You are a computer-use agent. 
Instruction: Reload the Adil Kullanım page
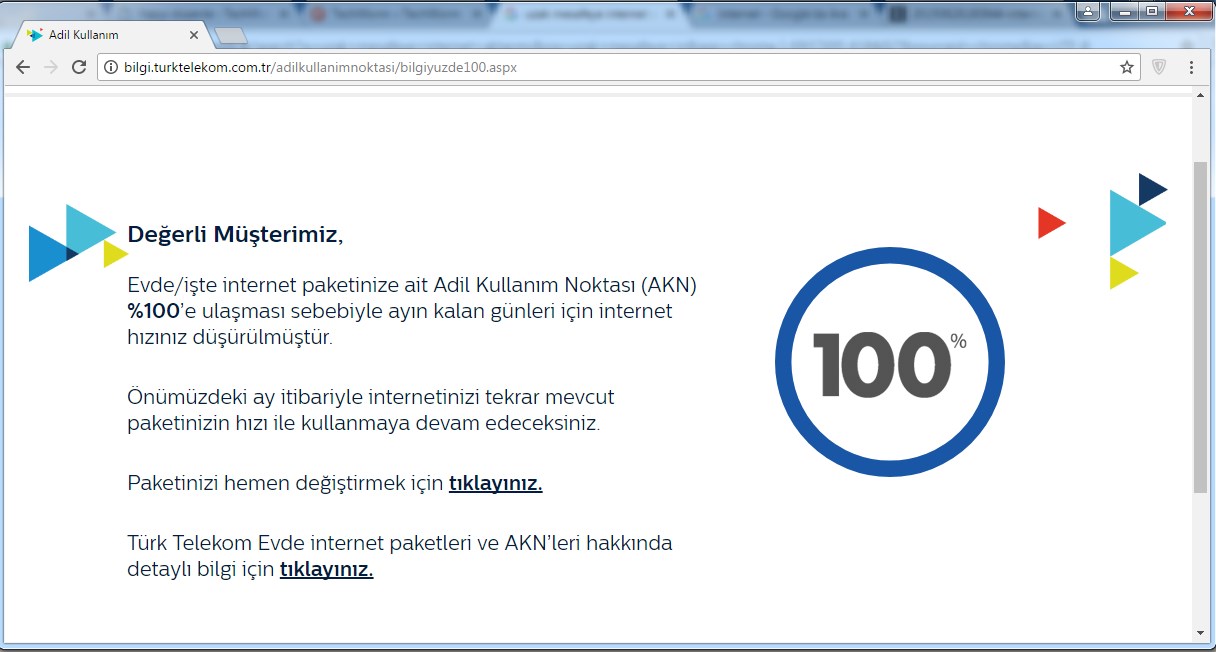point(79,67)
